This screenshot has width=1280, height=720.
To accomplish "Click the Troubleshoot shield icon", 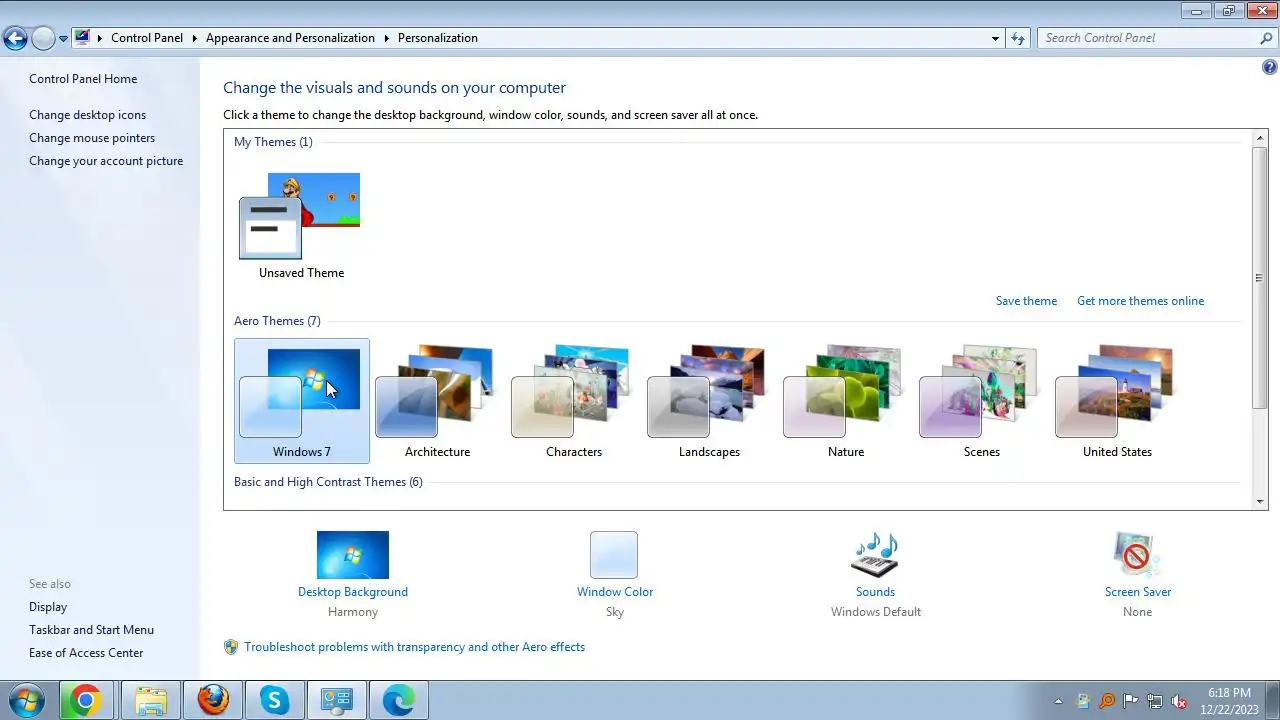I will (231, 647).
